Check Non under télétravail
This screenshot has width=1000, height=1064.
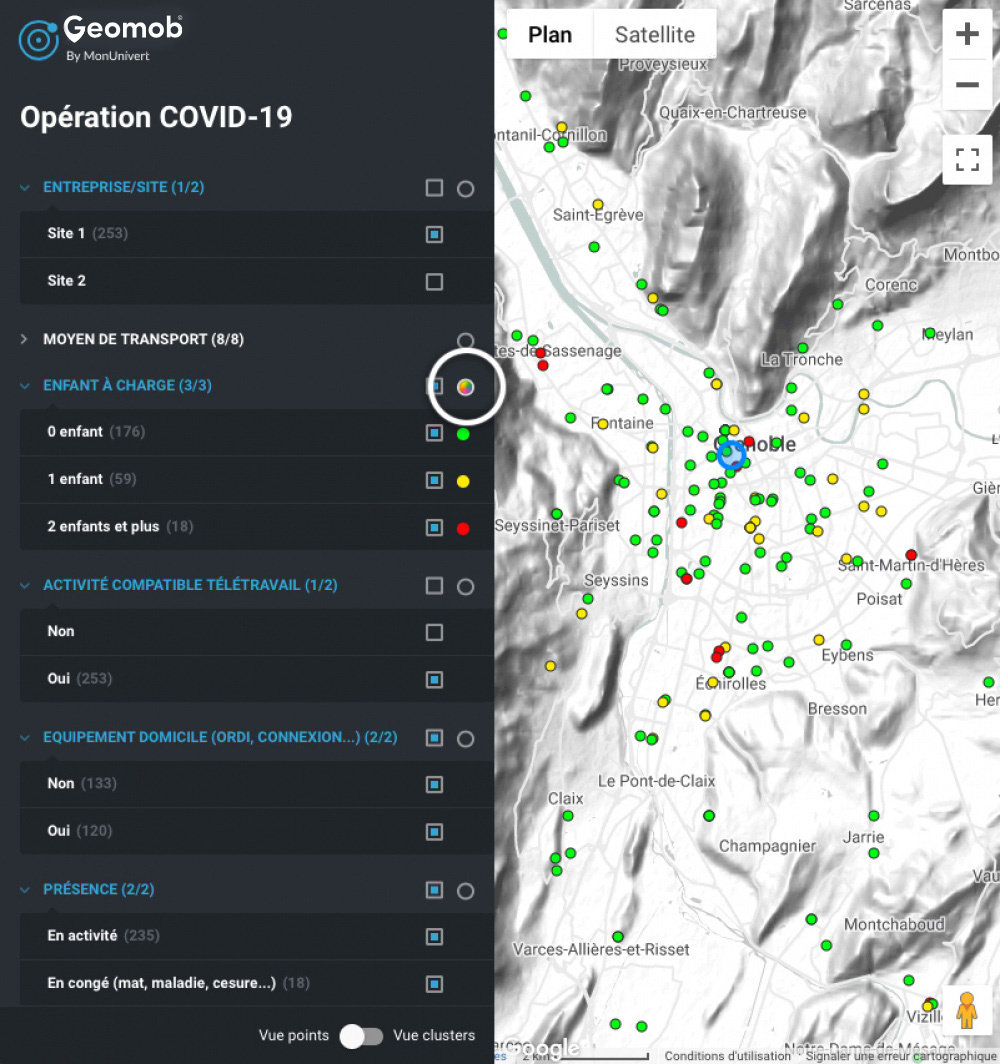[434, 632]
